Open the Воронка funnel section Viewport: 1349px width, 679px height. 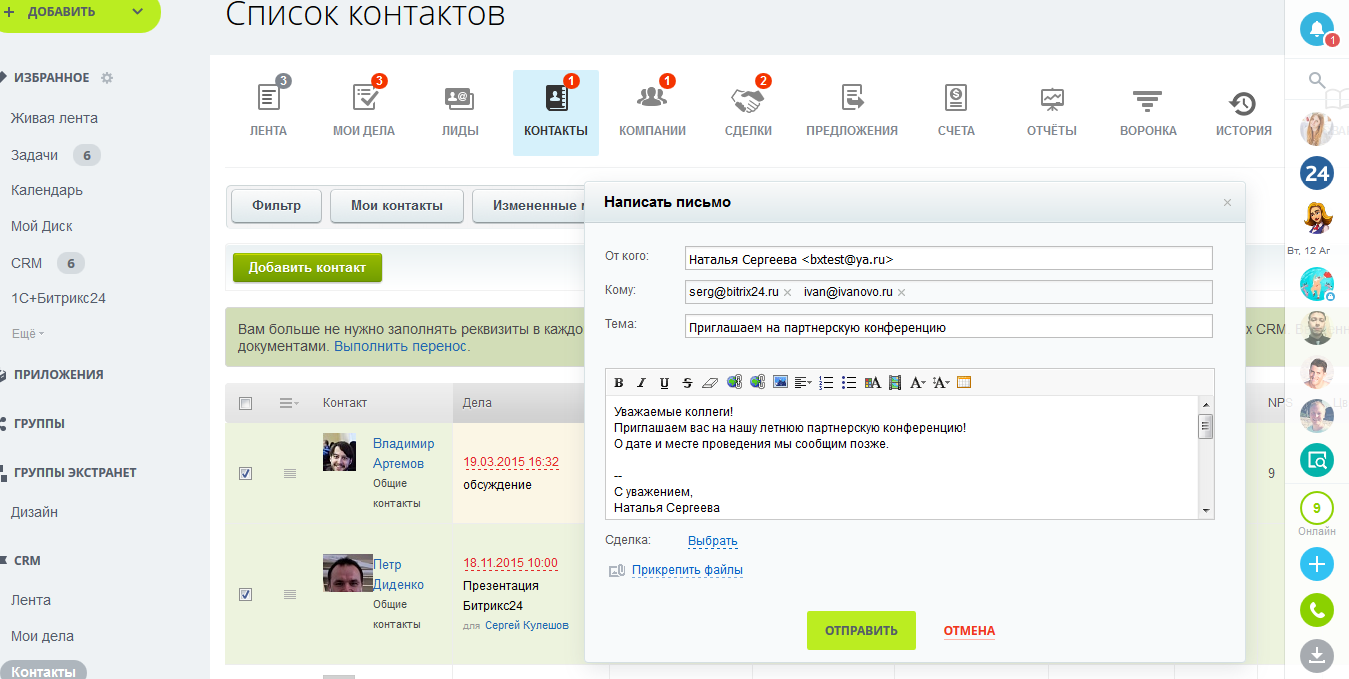(x=1148, y=112)
